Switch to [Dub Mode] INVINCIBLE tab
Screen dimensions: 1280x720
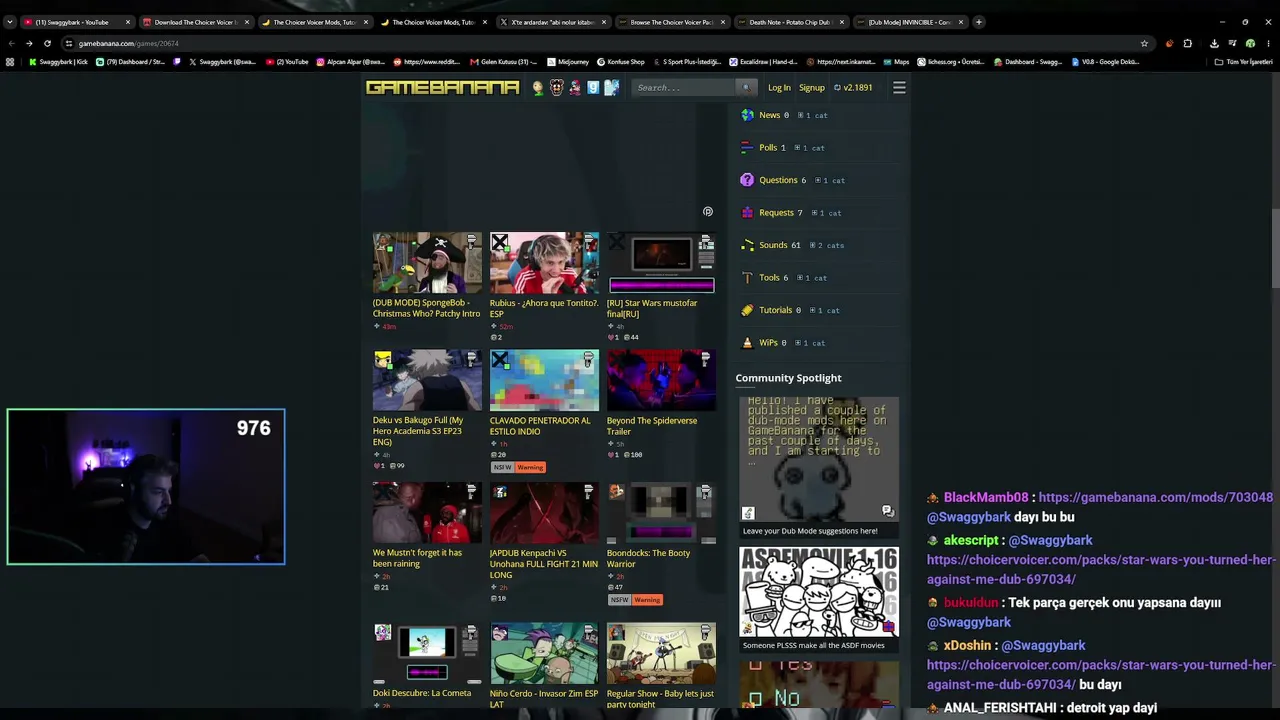909,22
